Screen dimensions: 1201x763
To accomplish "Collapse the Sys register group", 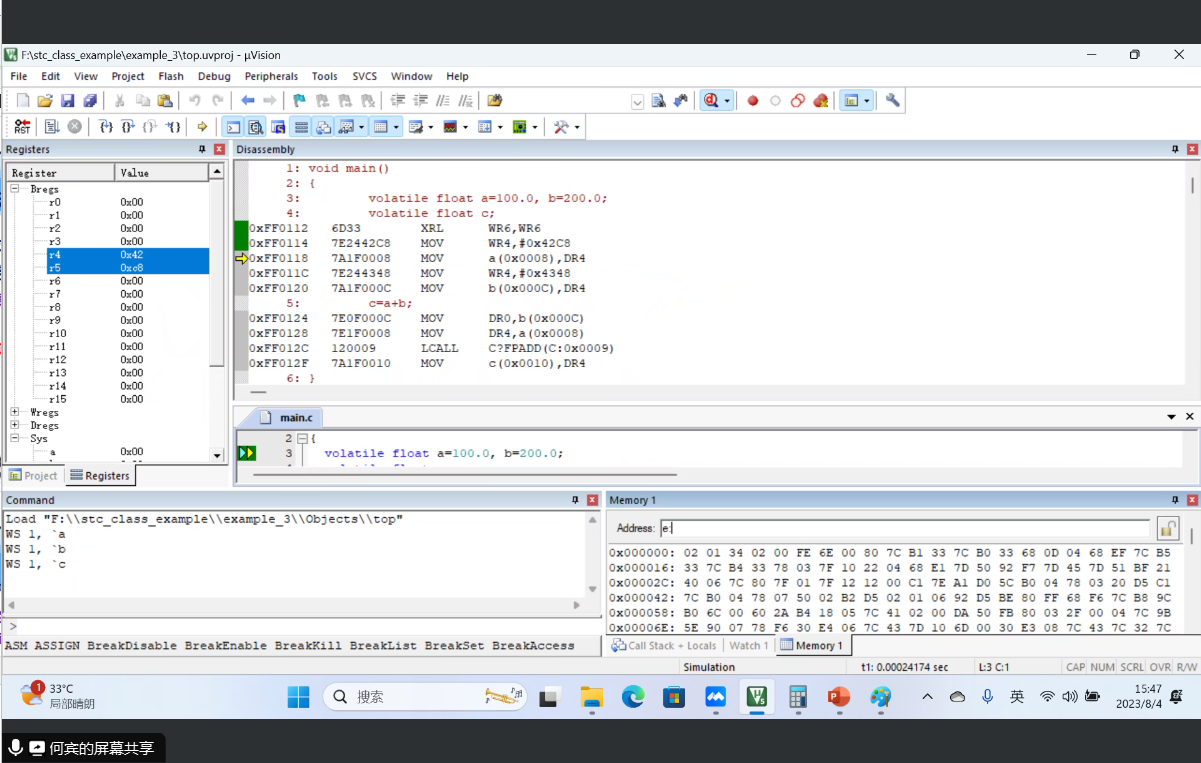I will [16, 438].
